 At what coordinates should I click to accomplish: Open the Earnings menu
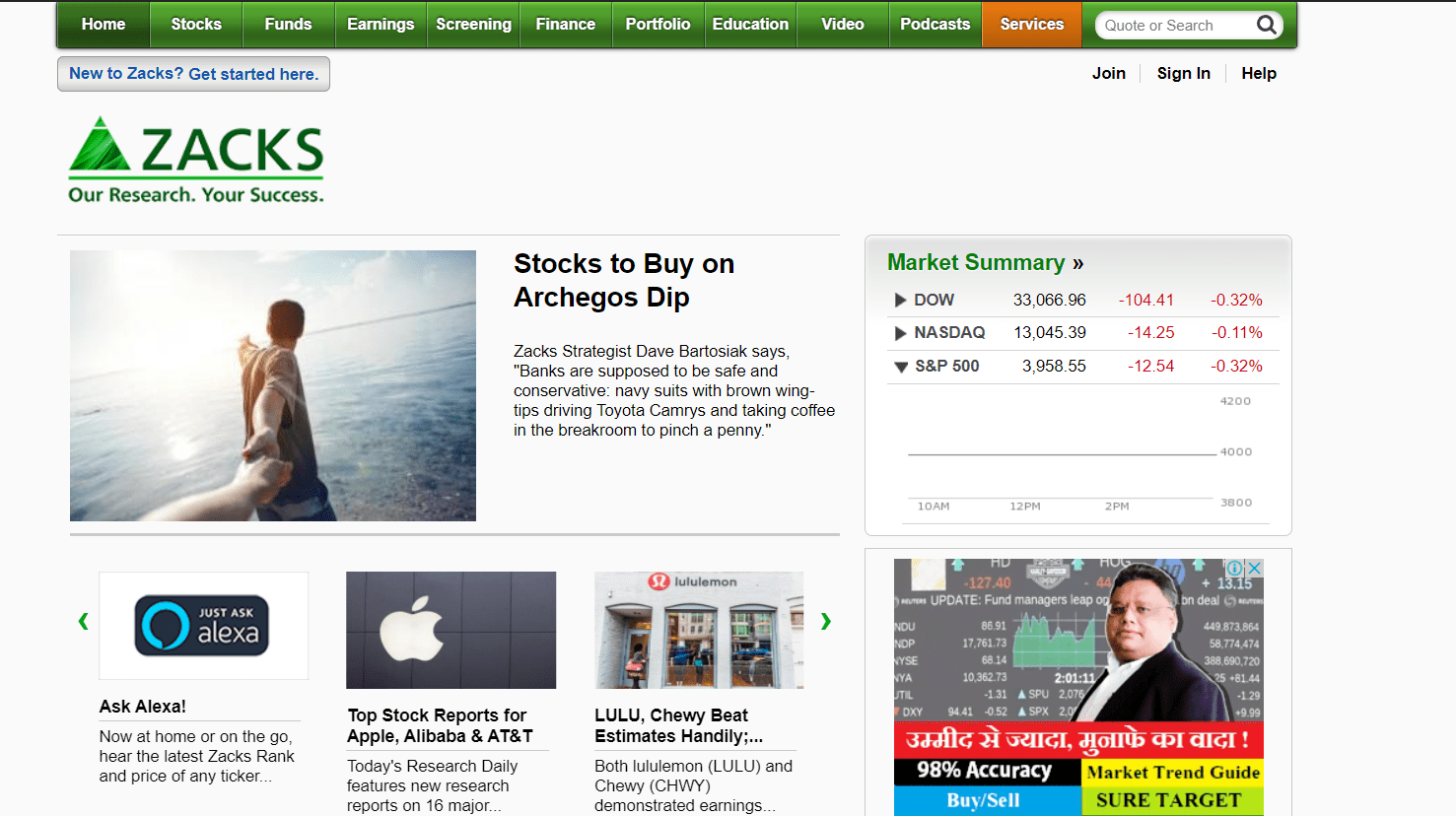(381, 25)
